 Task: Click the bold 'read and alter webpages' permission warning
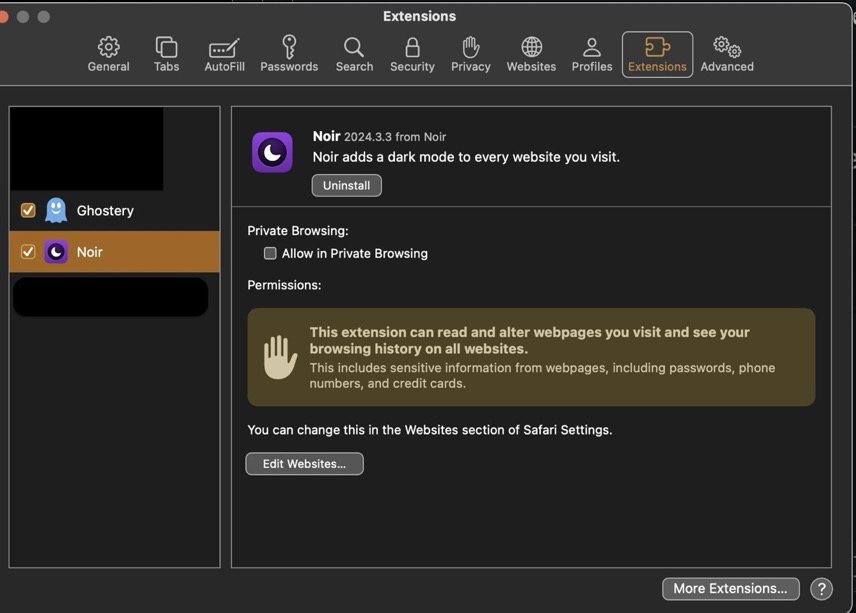pyautogui.click(x=530, y=341)
